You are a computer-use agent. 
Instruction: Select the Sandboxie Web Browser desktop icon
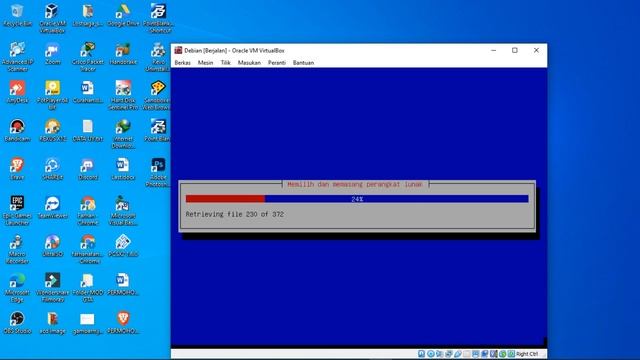pyautogui.click(x=158, y=95)
